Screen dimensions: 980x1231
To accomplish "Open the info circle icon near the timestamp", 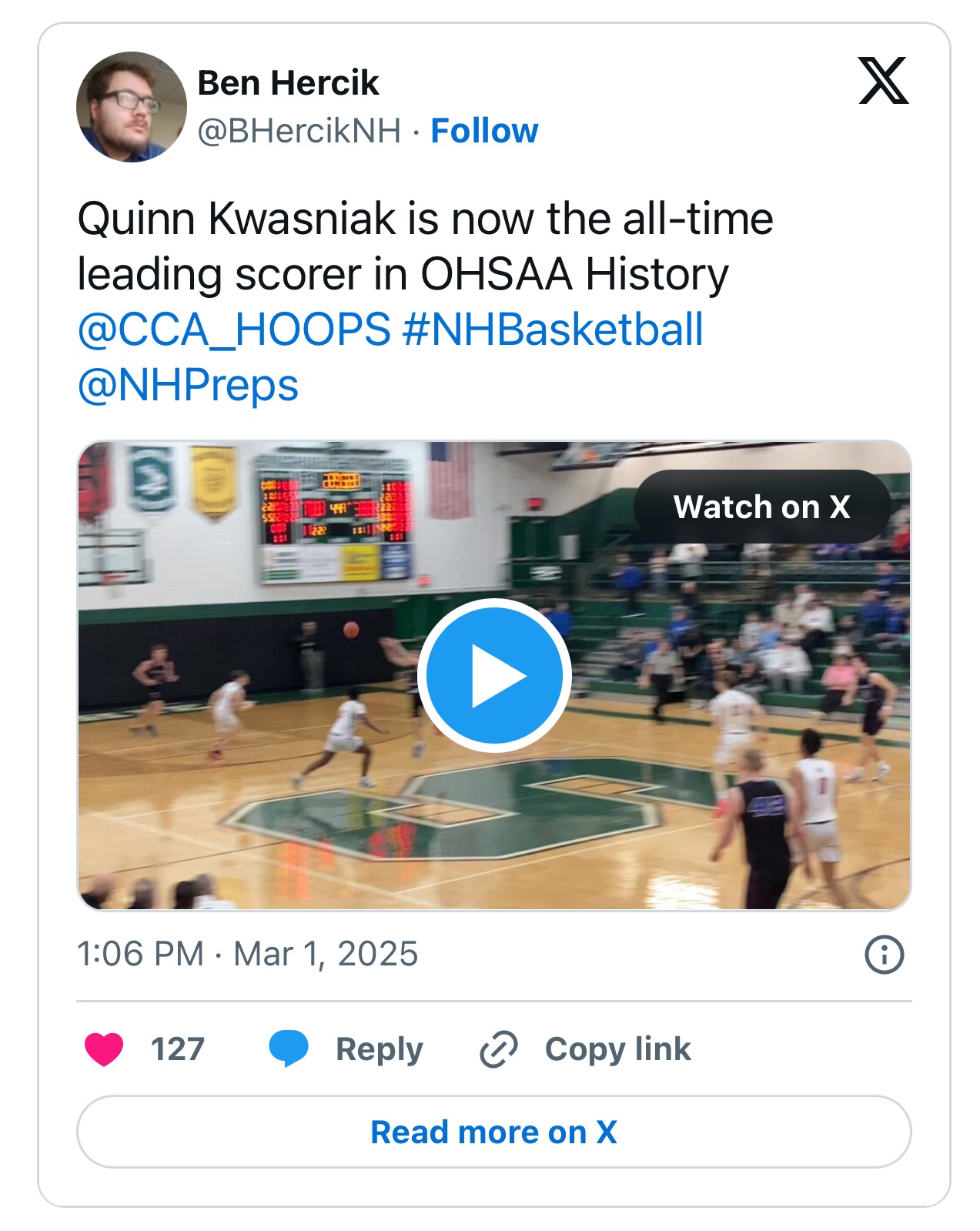I will (x=882, y=954).
